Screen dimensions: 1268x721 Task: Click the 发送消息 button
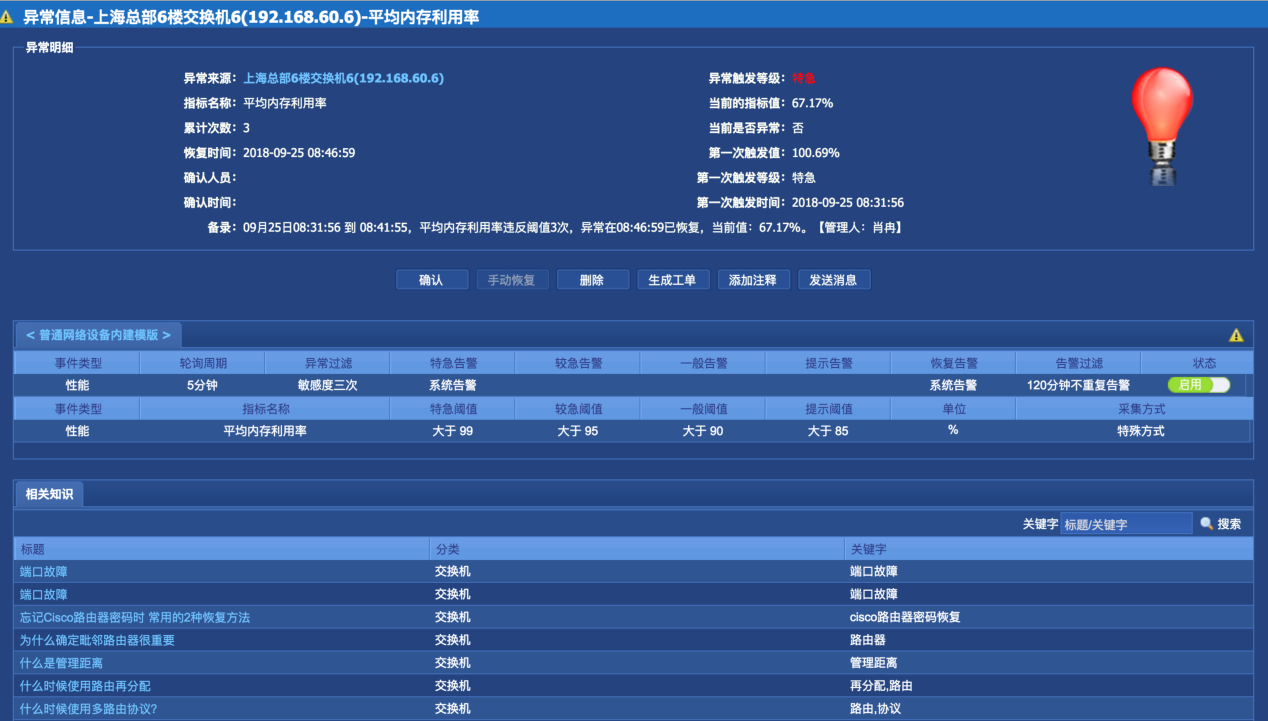[x=834, y=280]
